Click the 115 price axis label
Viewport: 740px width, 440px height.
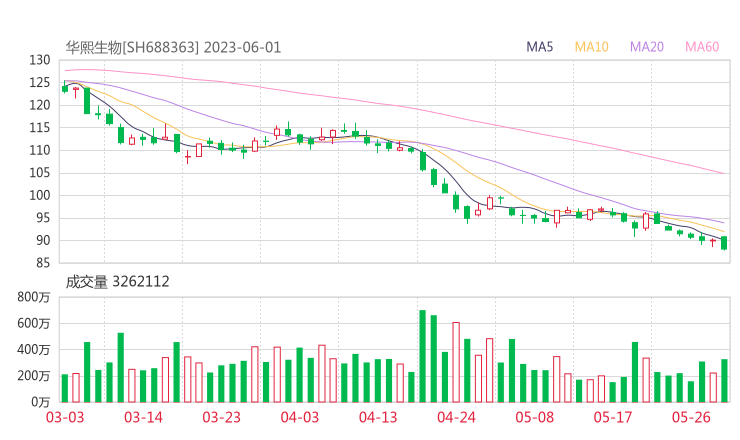coord(40,128)
